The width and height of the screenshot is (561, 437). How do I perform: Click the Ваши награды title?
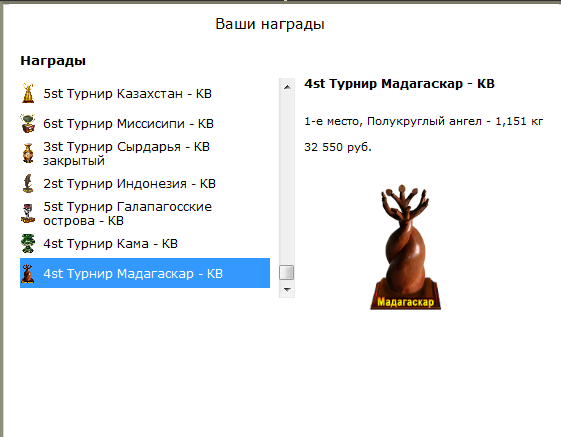270,24
